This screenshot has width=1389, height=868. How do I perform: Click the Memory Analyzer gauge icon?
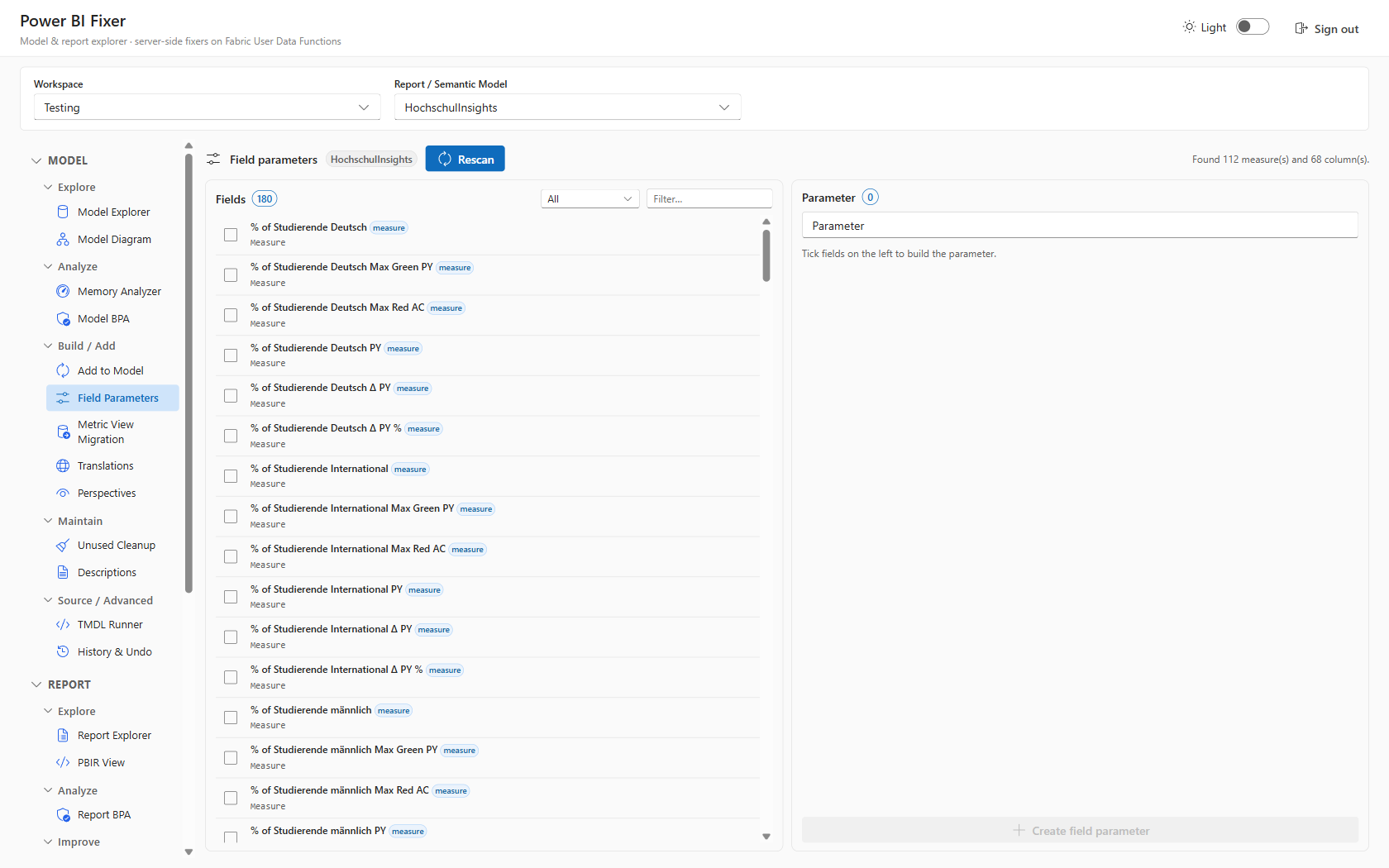(63, 291)
